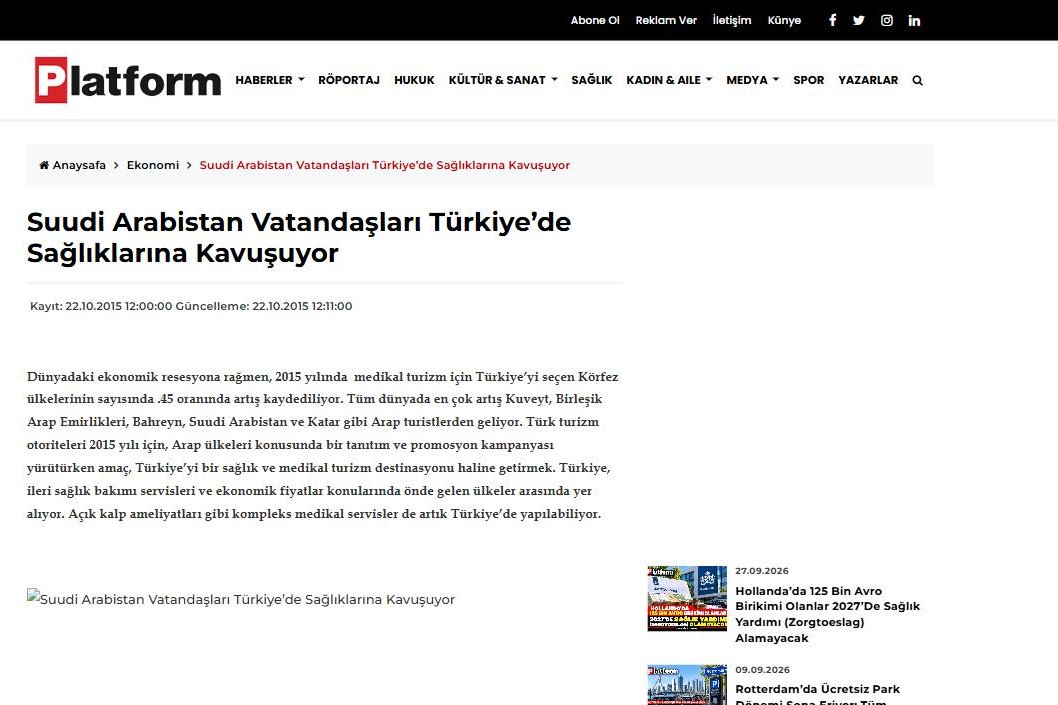This screenshot has height=705, width=1058.
Task: Open the RÖPORTAJ menu item
Action: pos(349,80)
